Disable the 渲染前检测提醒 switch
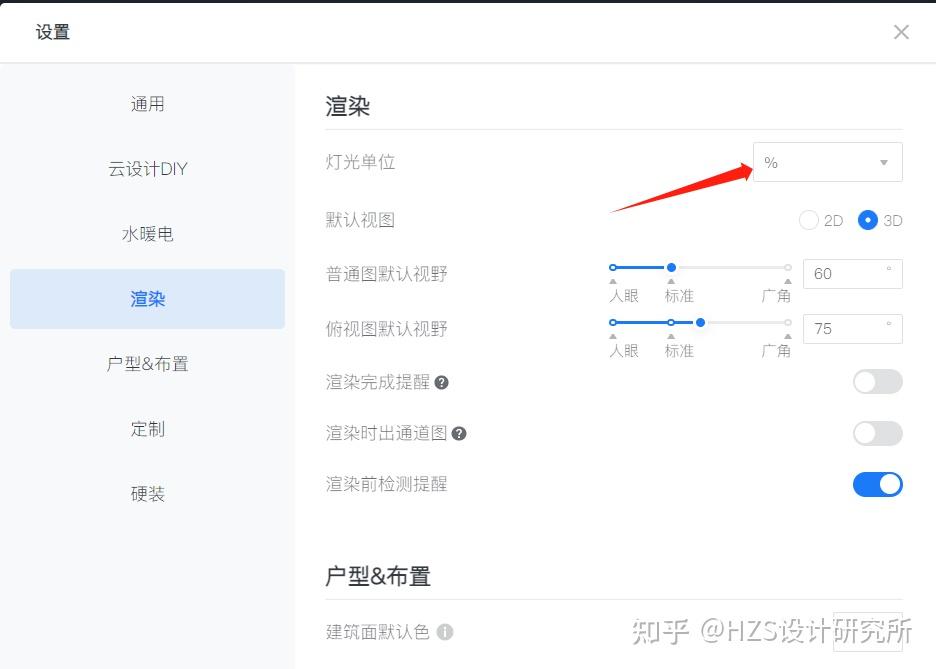936x669 pixels. 877,485
